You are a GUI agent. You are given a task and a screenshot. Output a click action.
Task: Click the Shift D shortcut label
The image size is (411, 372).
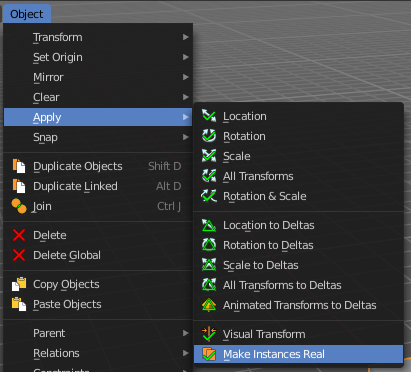click(x=165, y=166)
